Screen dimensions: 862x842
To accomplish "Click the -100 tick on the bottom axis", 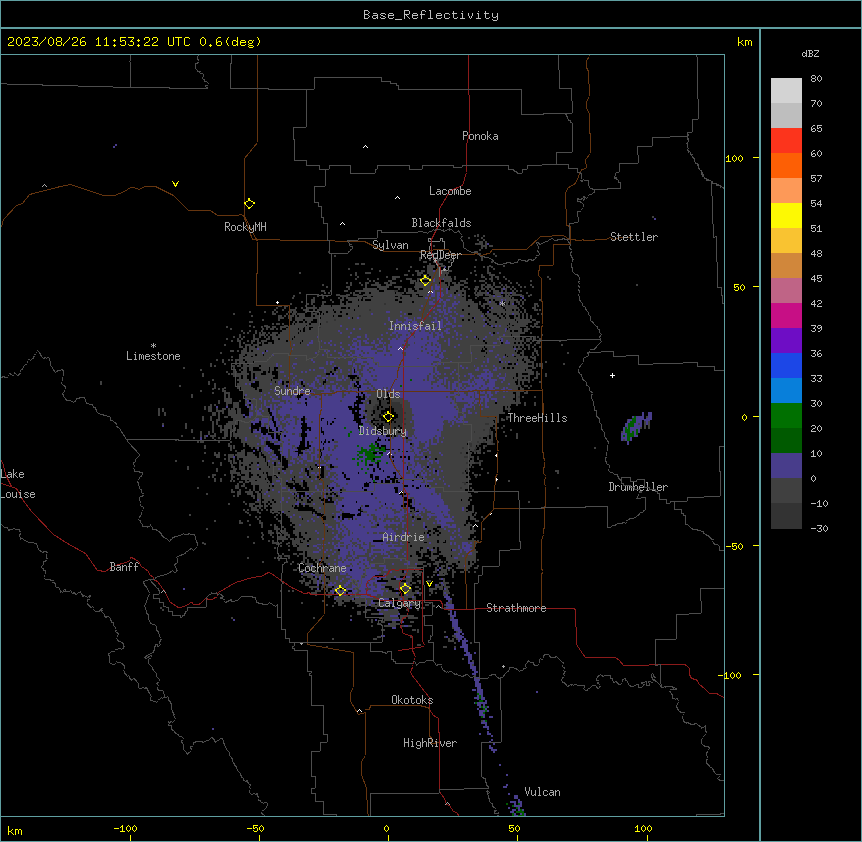I will (126, 829).
